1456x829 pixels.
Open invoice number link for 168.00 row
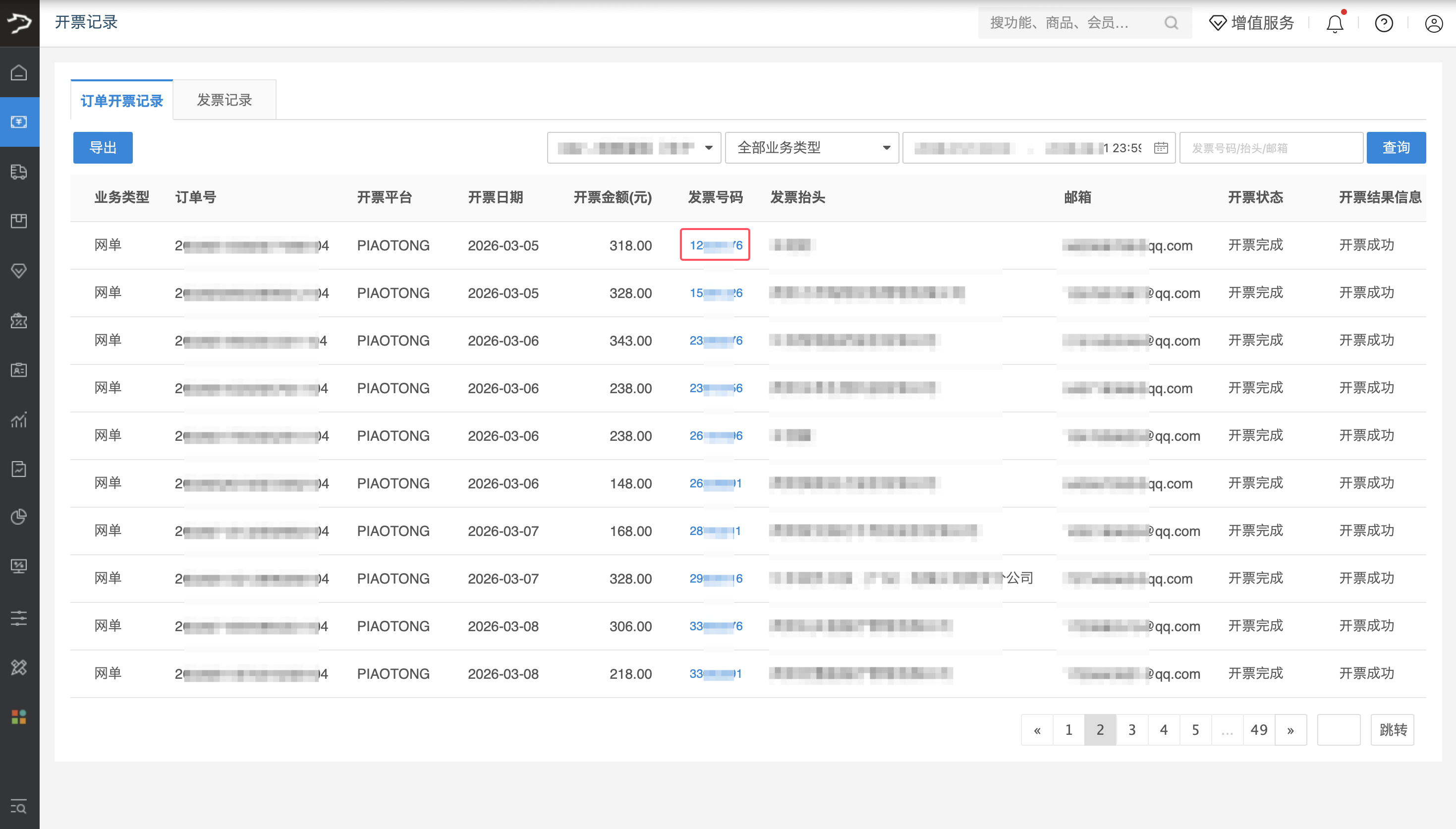(715, 531)
